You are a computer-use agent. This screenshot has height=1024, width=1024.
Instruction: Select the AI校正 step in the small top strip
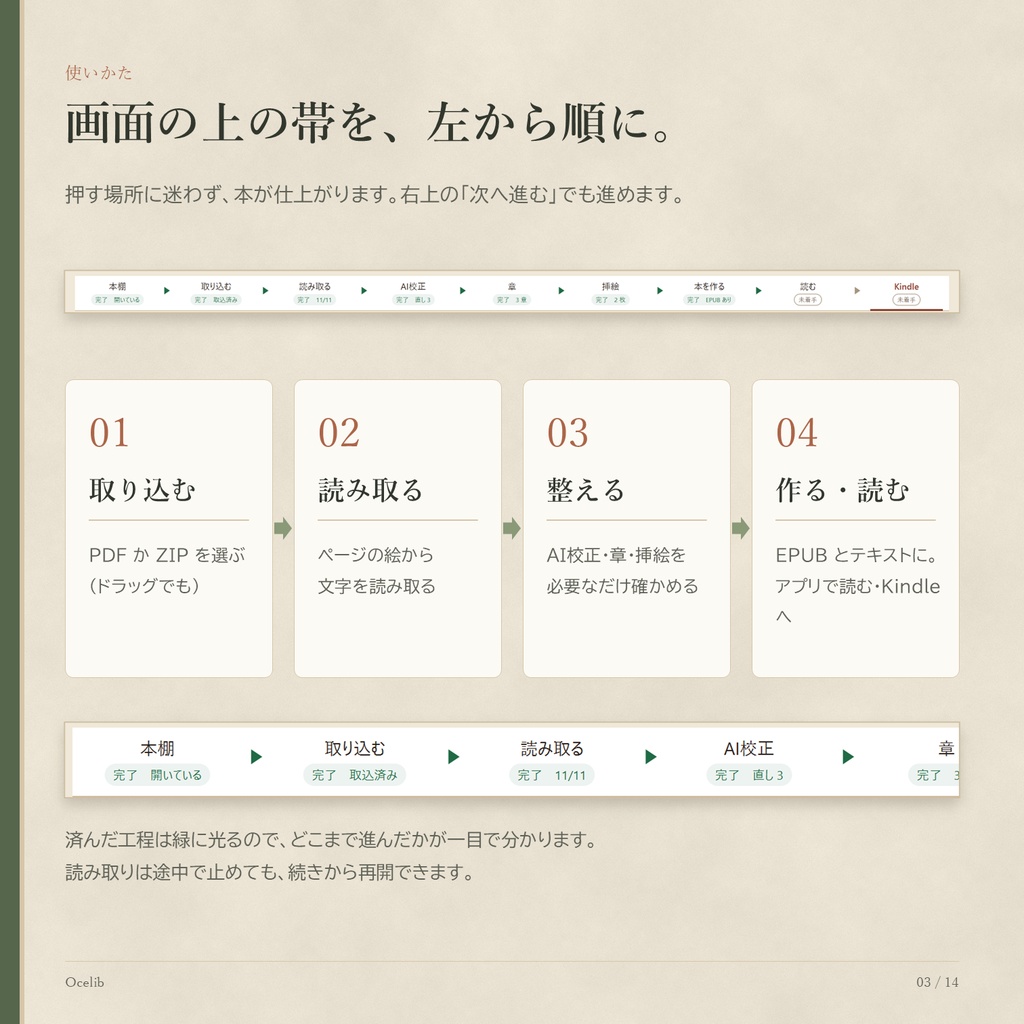(x=413, y=293)
